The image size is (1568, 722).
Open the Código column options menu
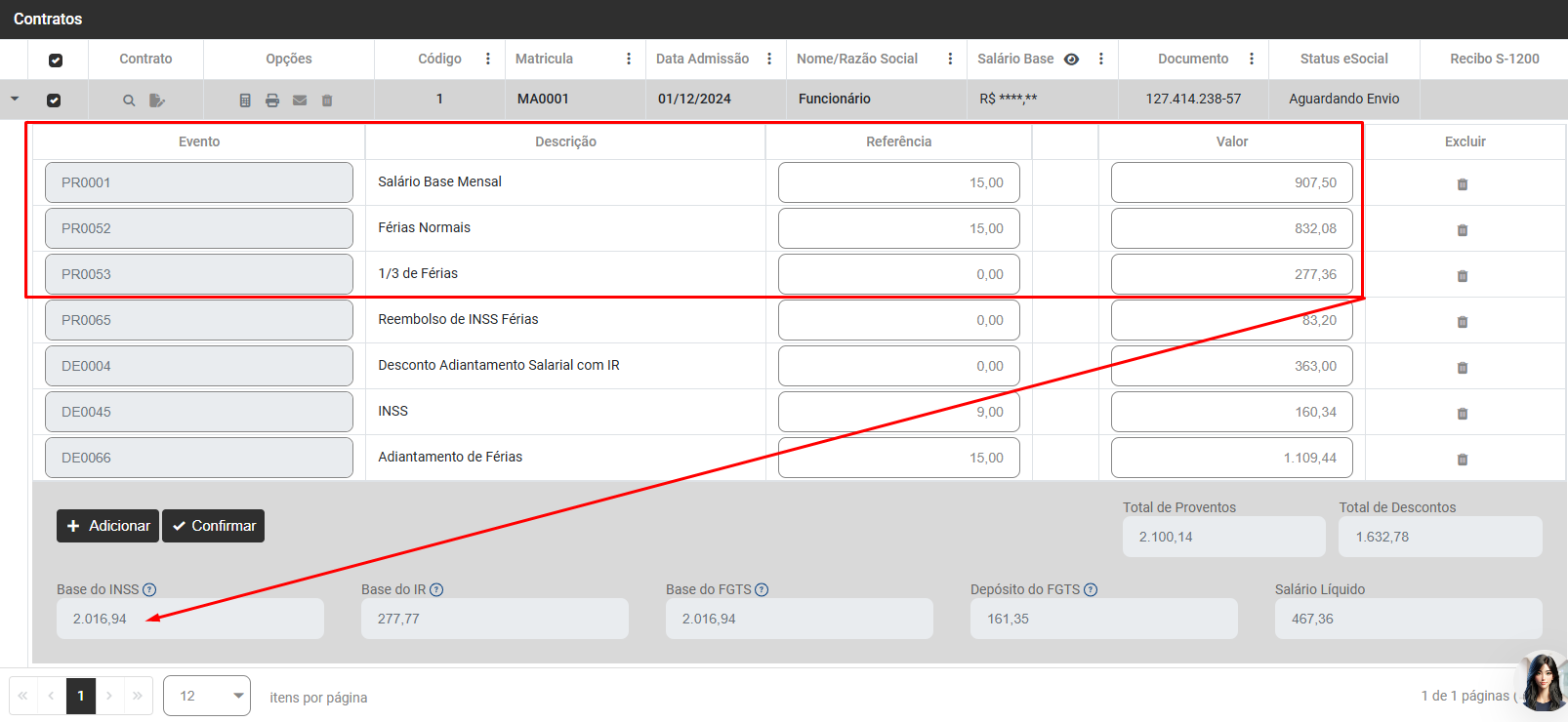tap(488, 59)
